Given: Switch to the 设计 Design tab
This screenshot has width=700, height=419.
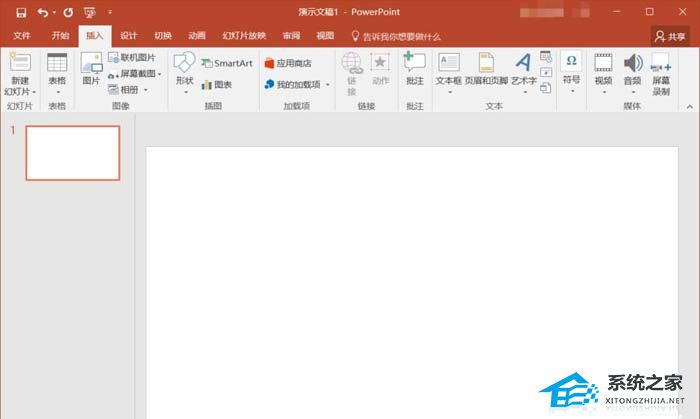Looking at the screenshot, I should [x=128, y=35].
